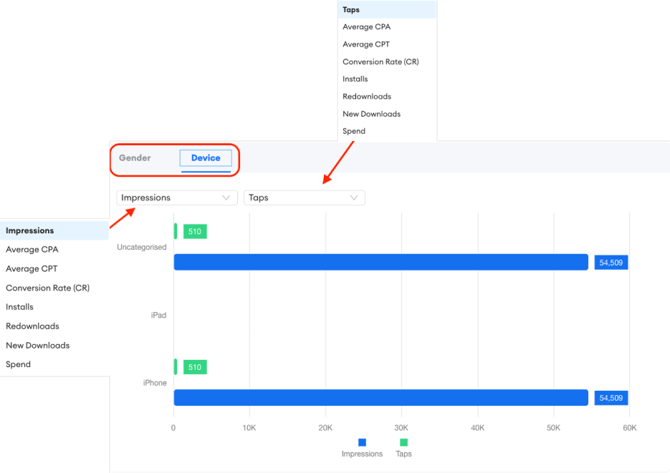Pick Average CPT in top list
Viewport: 670px width, 473px height.
point(366,45)
